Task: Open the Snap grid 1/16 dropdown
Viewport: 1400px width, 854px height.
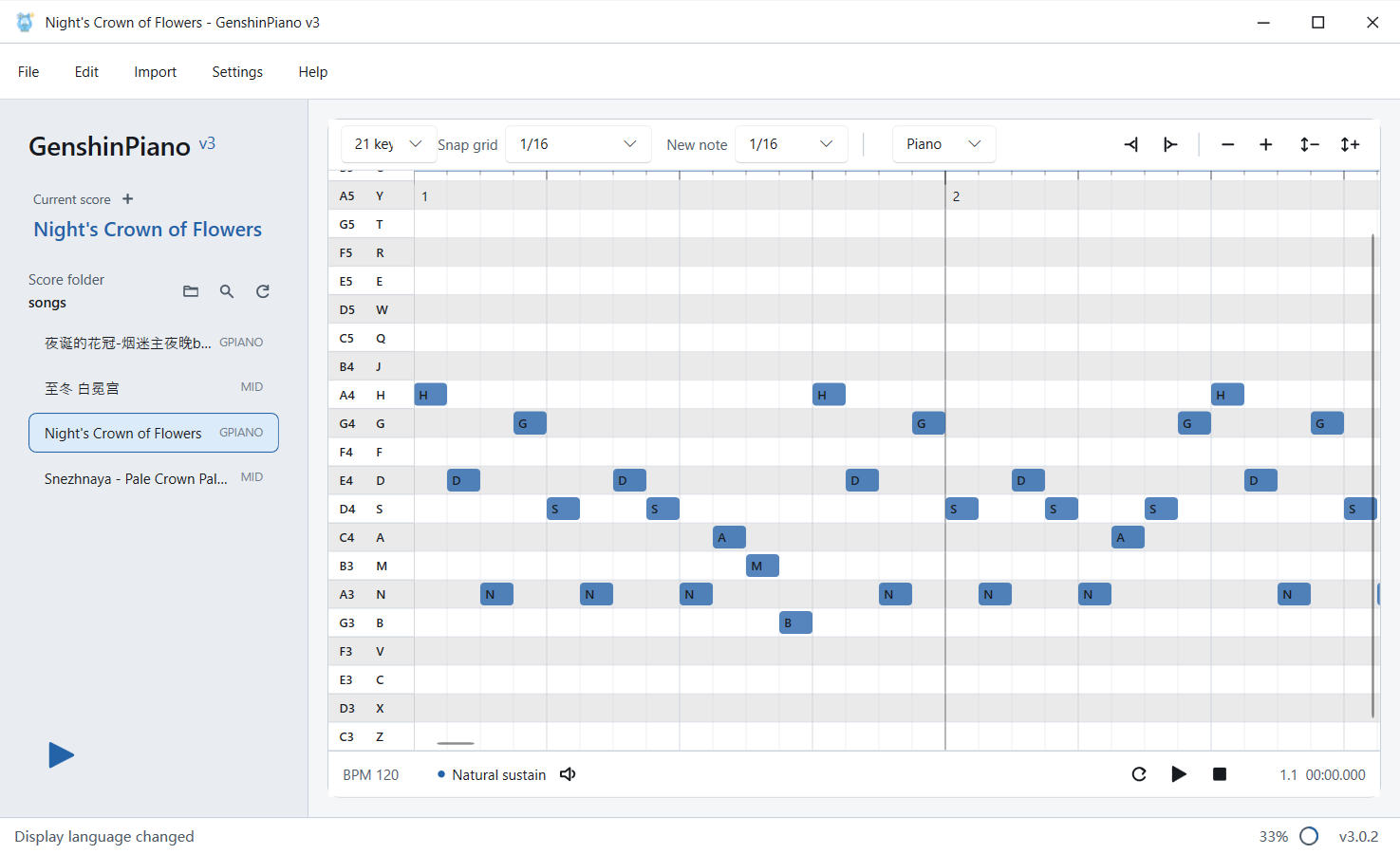Action: (x=578, y=144)
